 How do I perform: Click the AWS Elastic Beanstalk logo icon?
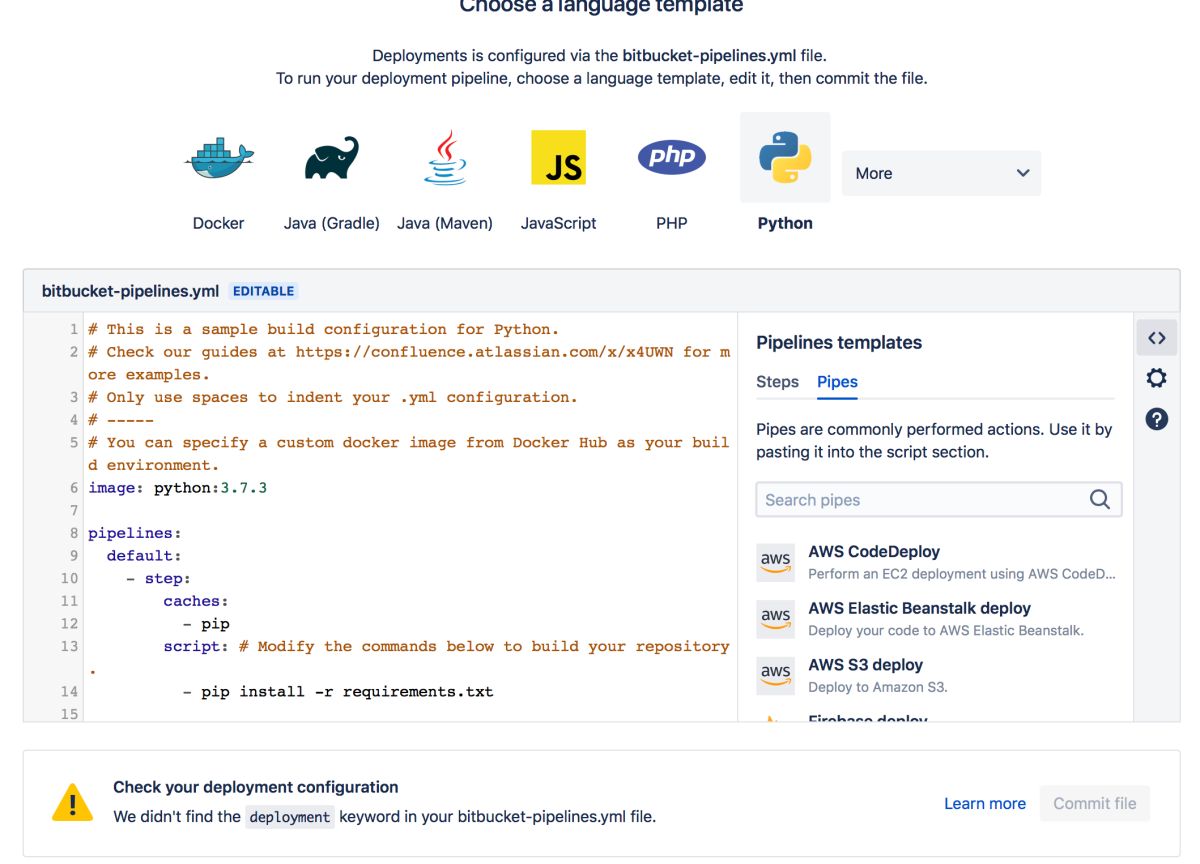776,619
